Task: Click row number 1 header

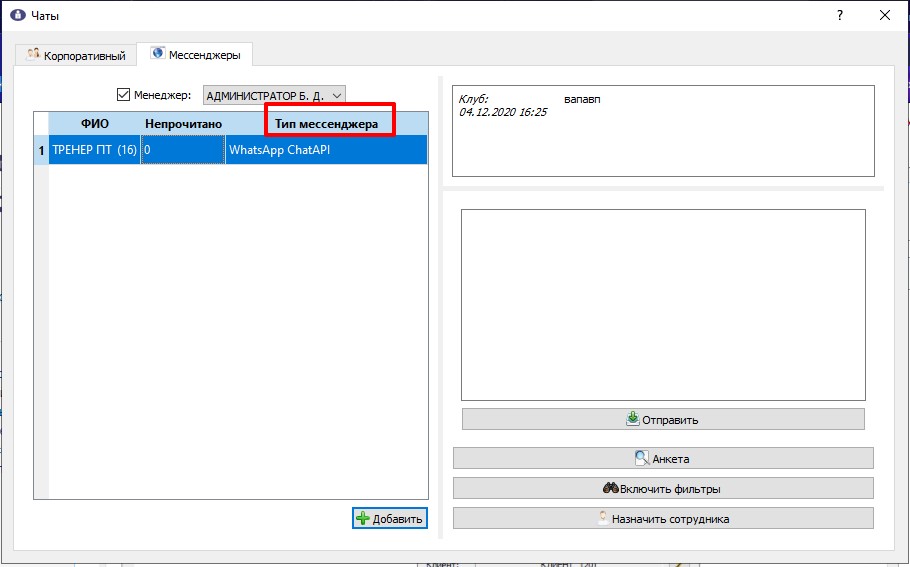Action: (x=41, y=150)
